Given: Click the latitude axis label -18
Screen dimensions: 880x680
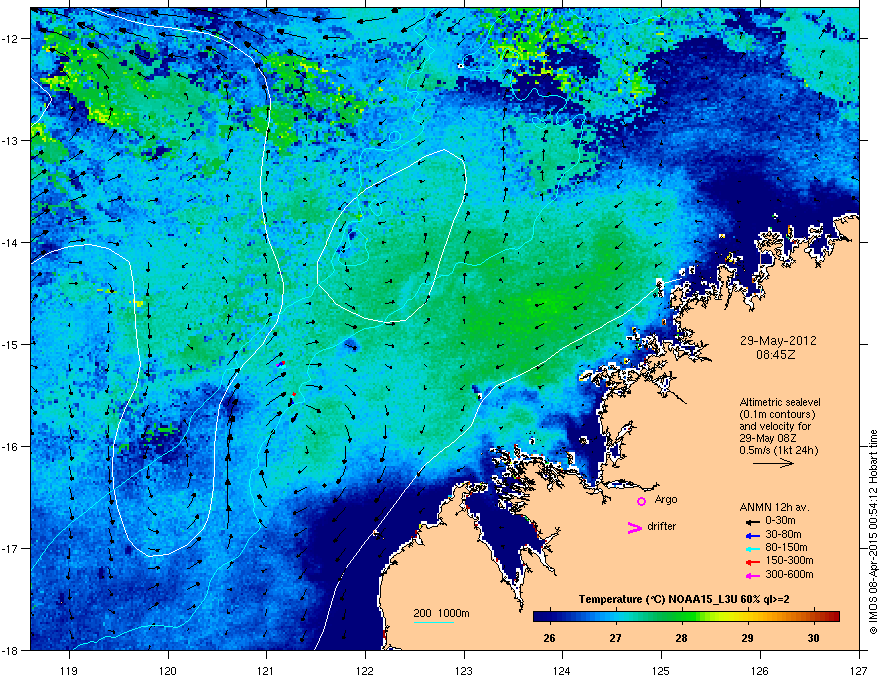Looking at the screenshot, I should (11, 650).
